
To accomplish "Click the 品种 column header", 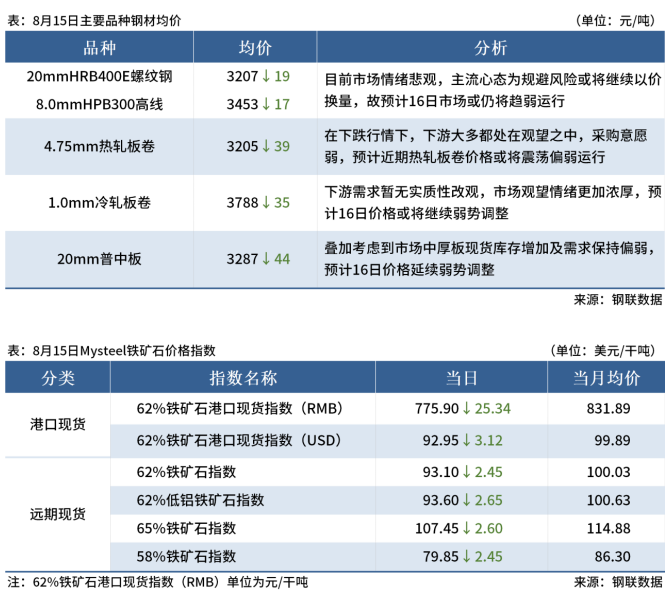I will [x=99, y=48].
